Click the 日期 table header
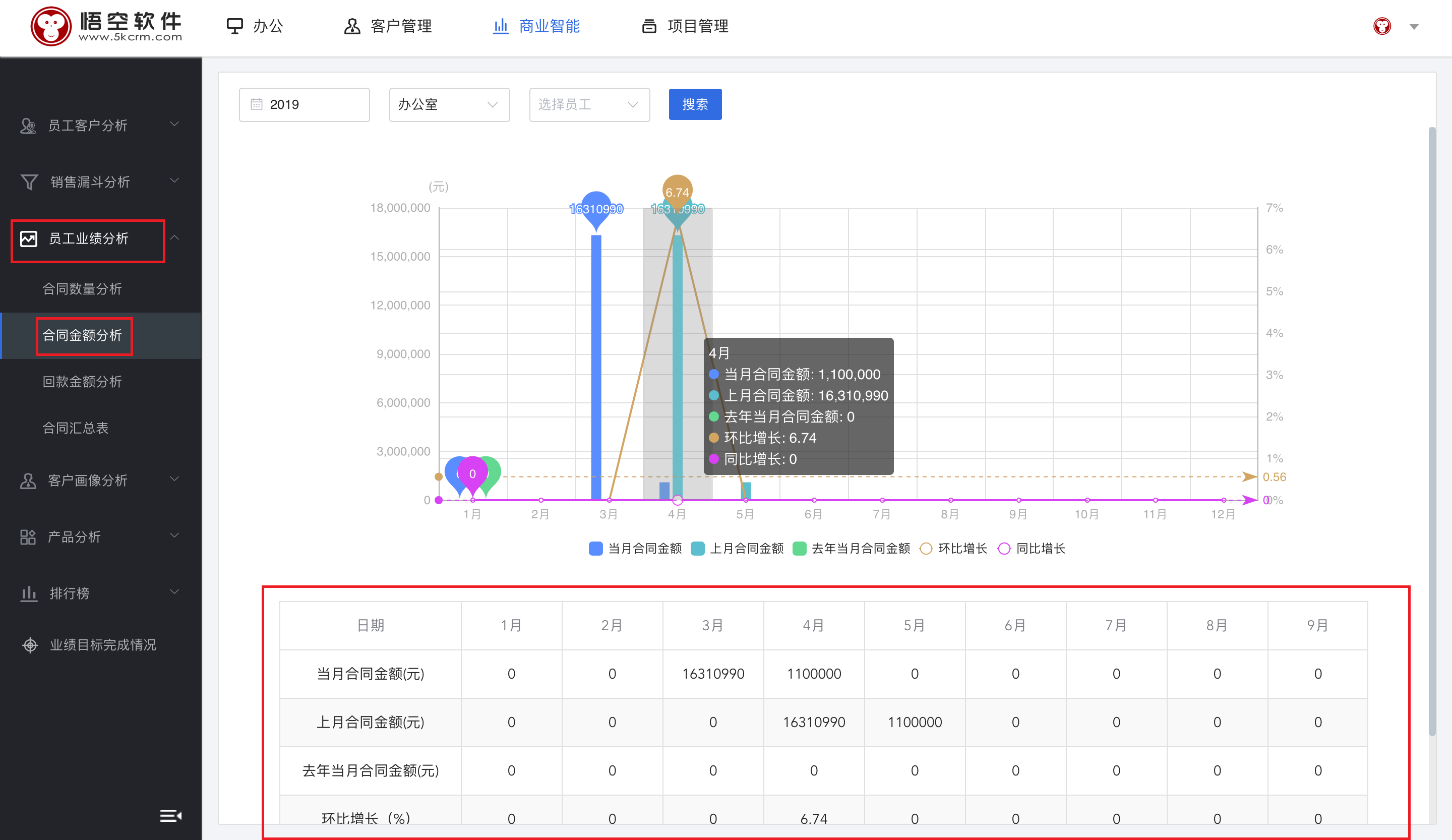Image resolution: width=1452 pixels, height=840 pixels. coord(371,625)
